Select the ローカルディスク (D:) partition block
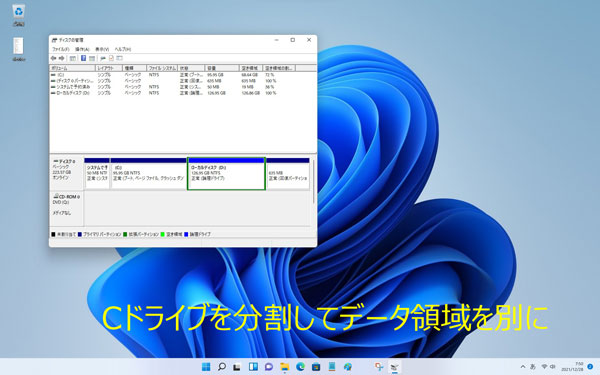600x375 pixels. point(226,173)
